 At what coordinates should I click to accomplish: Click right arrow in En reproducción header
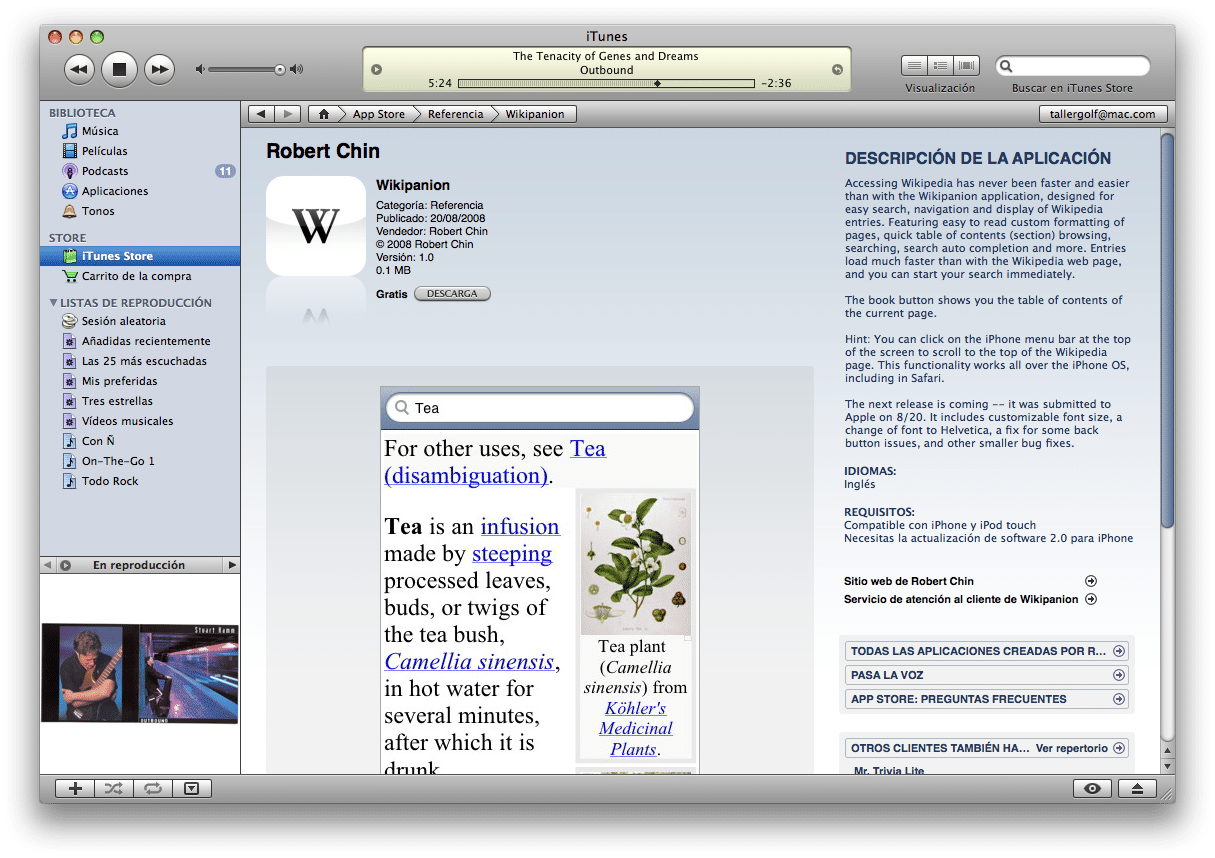click(x=232, y=565)
